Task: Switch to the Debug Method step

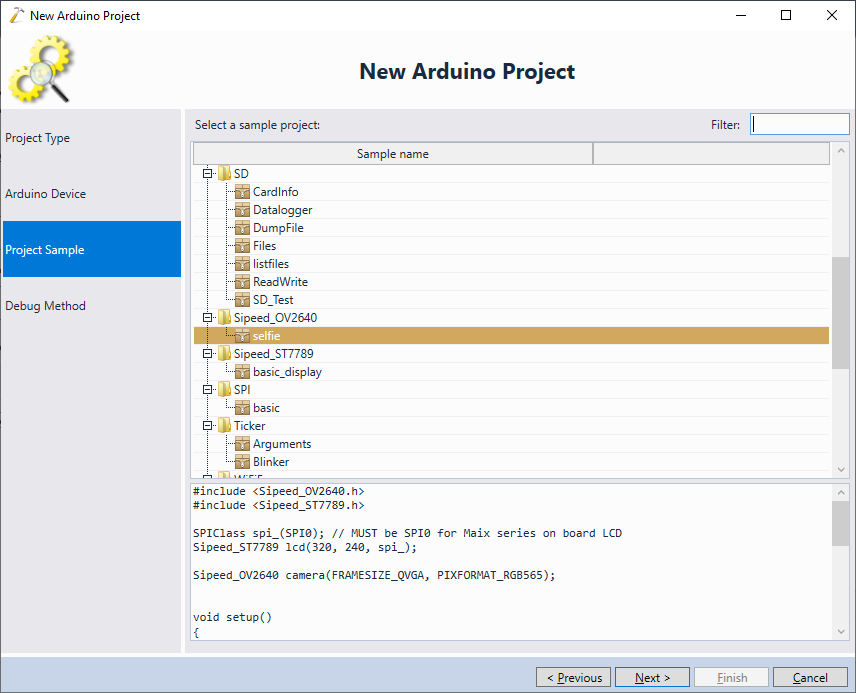Action: 92,306
